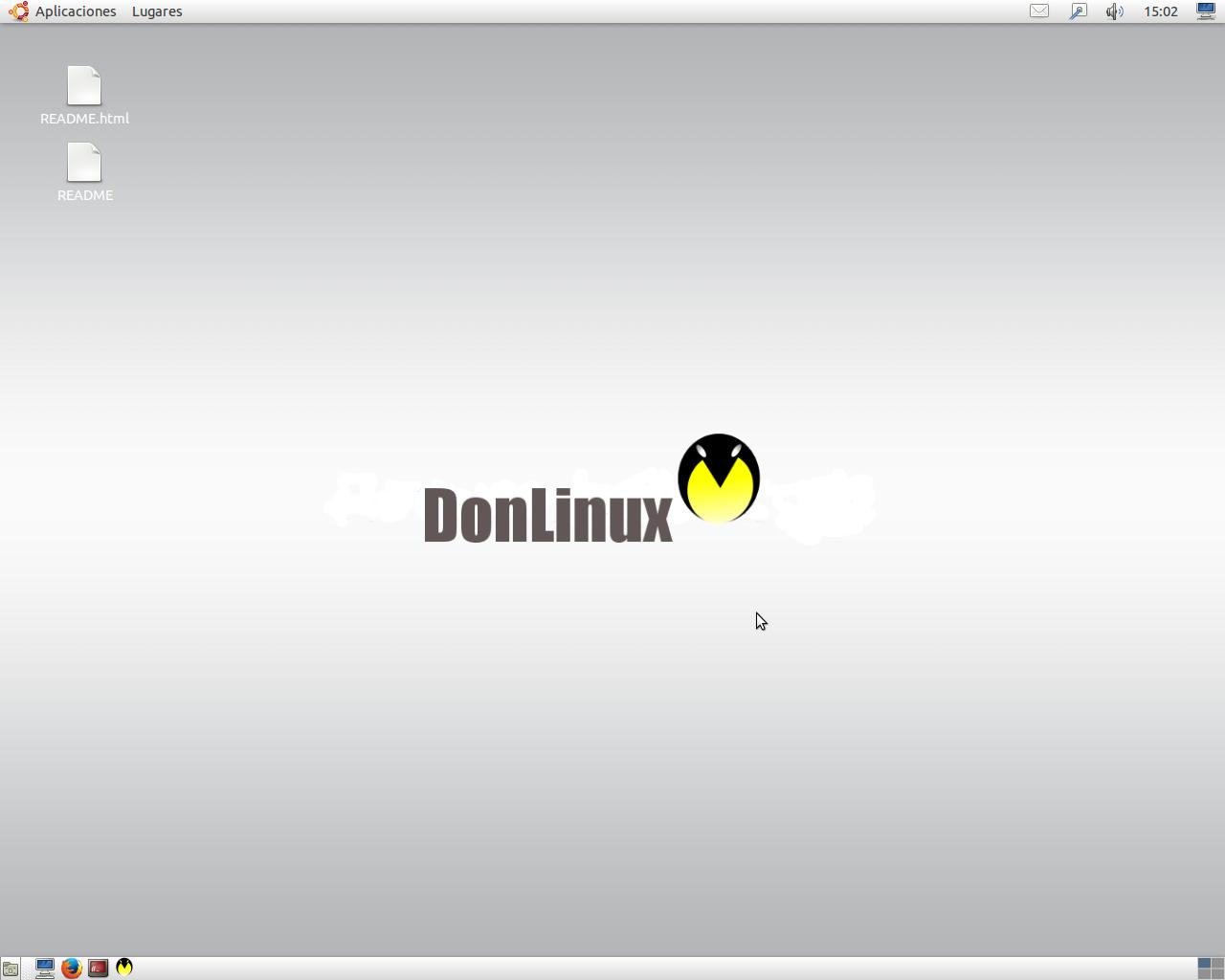Screen dimensions: 1225x980
Task: Select the README desktop file icon
Action: click(84, 163)
